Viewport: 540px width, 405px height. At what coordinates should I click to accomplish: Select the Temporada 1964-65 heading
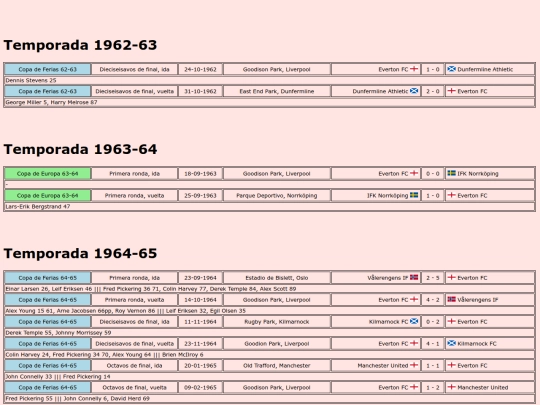pos(80,253)
